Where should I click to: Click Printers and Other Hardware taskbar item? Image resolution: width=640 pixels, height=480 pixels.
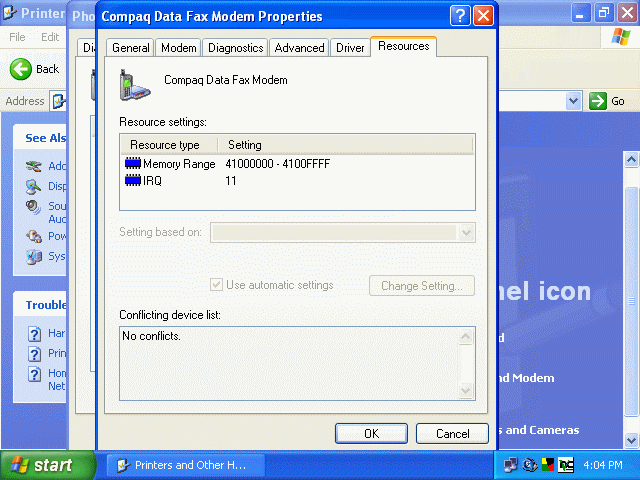point(186,465)
